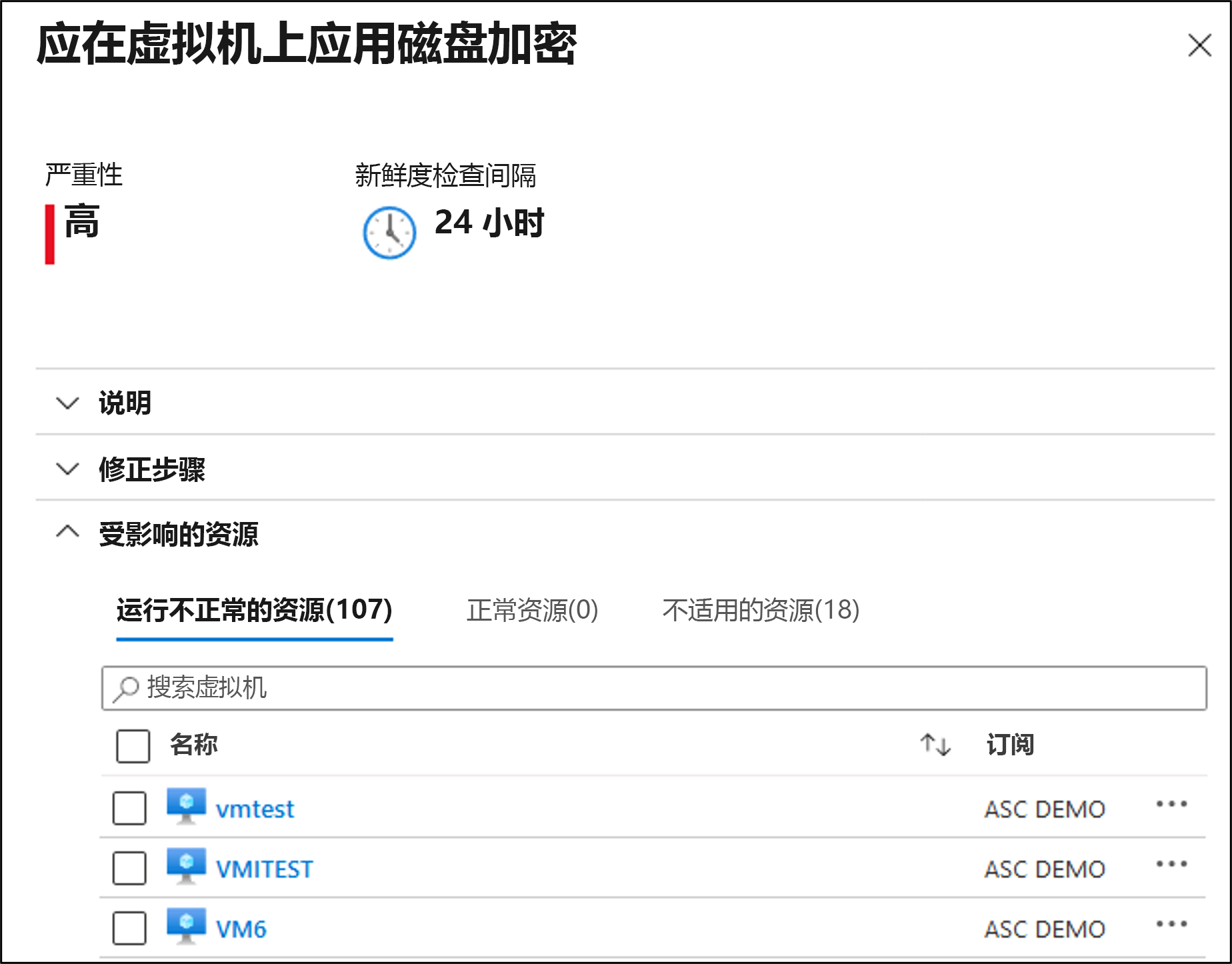Screen dimensions: 1232x964
Task: Check the VM6 row checkbox
Action: [x=129, y=928]
